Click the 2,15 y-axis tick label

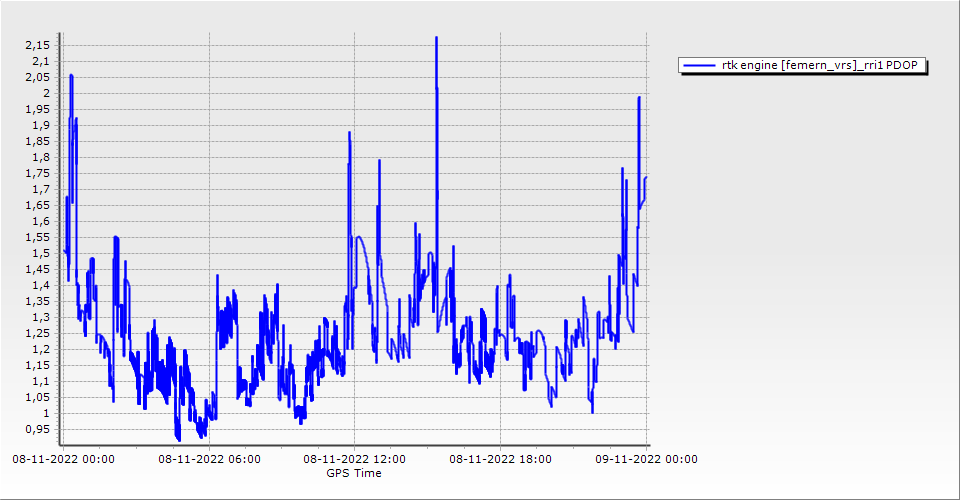point(37,45)
